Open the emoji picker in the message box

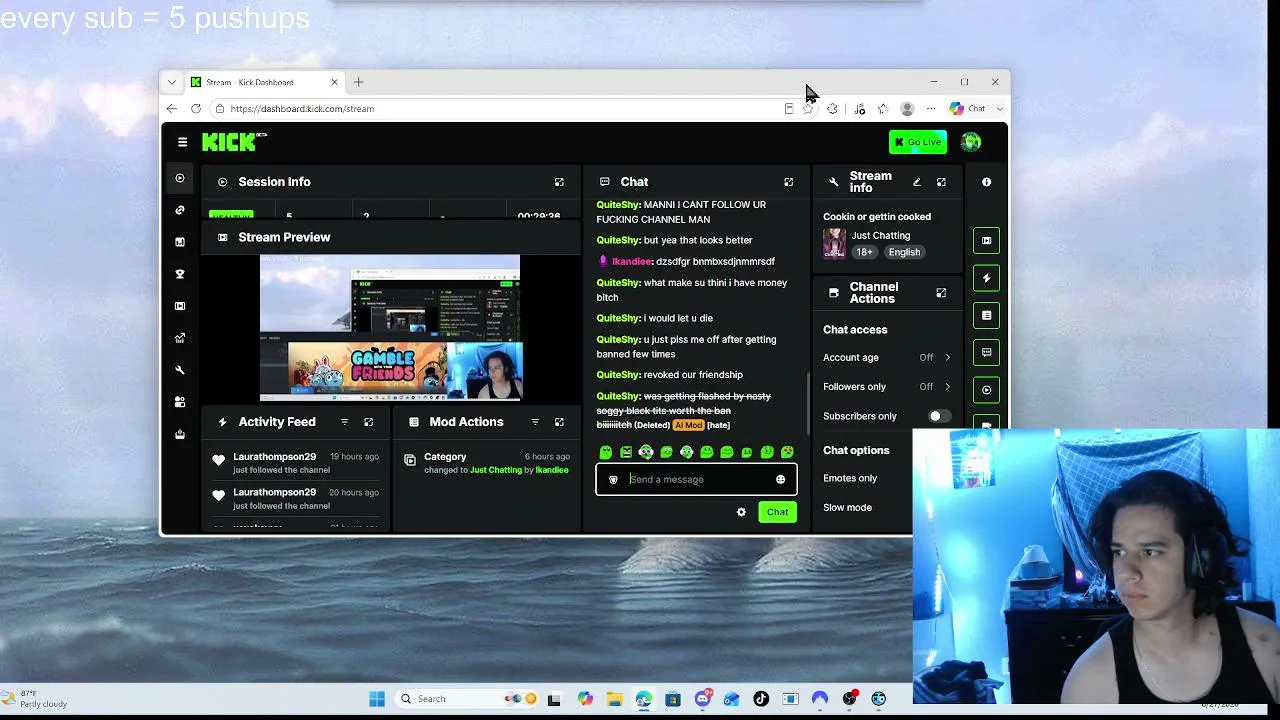780,479
